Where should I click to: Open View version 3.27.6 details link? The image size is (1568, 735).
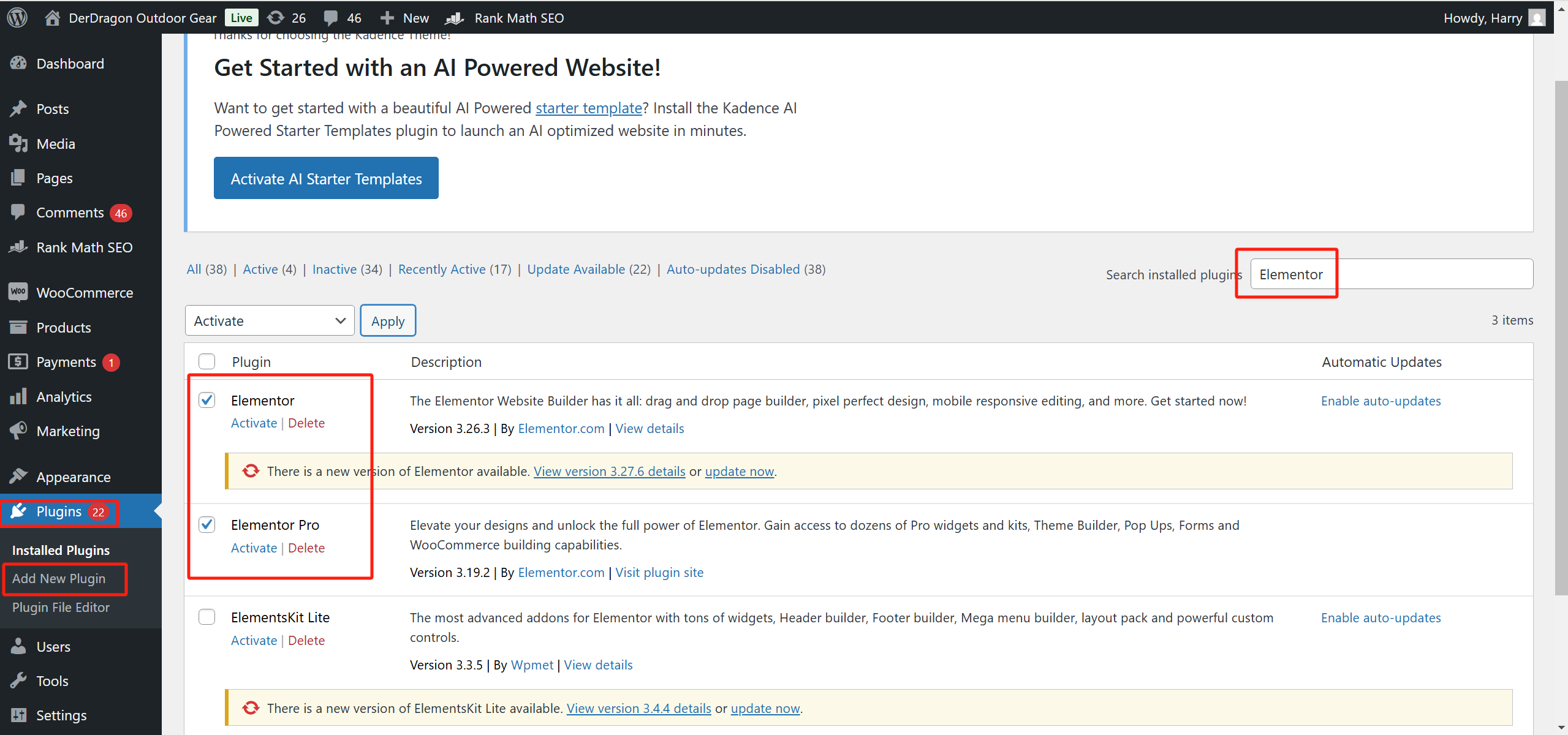coord(608,471)
